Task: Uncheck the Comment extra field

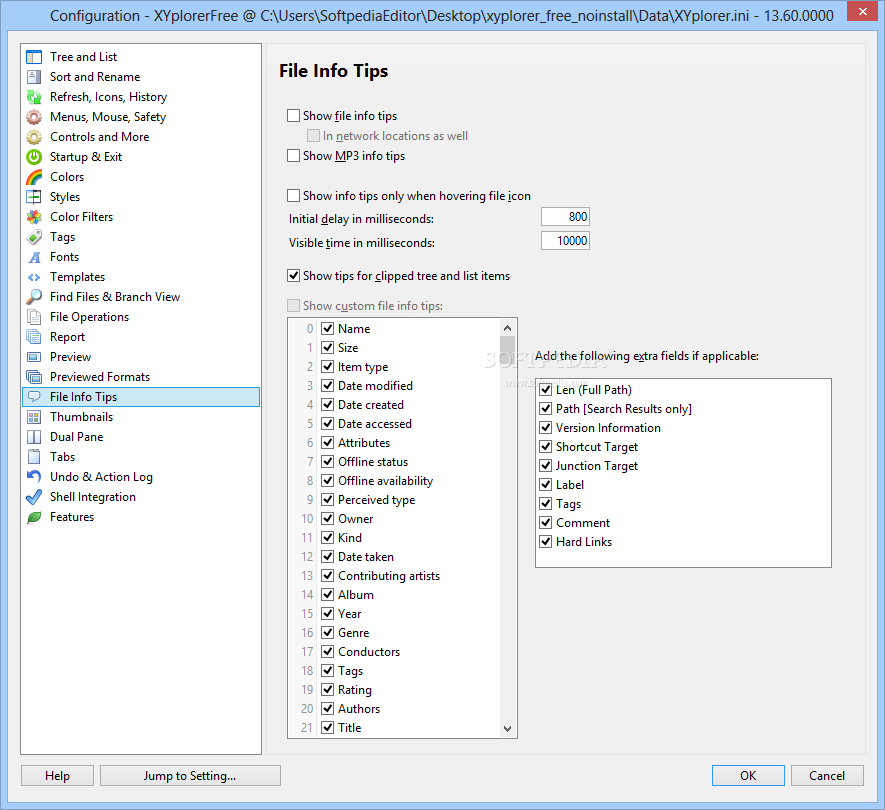Action: [x=545, y=523]
